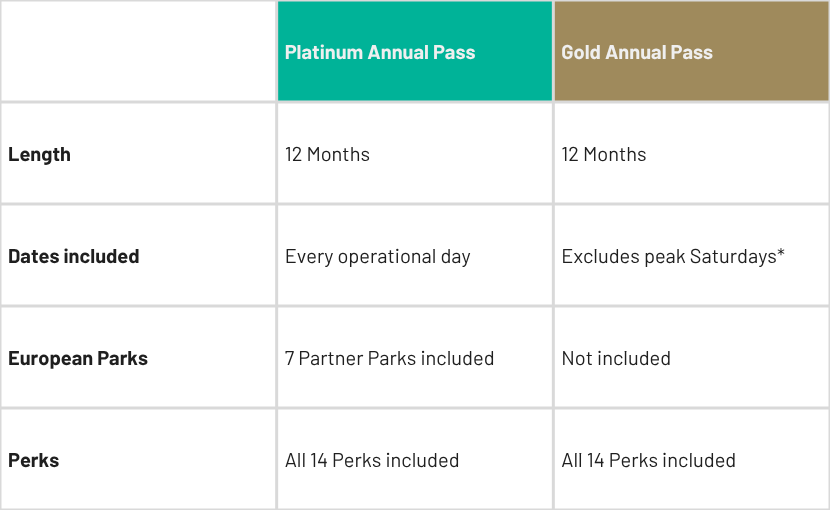Select the Length row label

click(39, 154)
